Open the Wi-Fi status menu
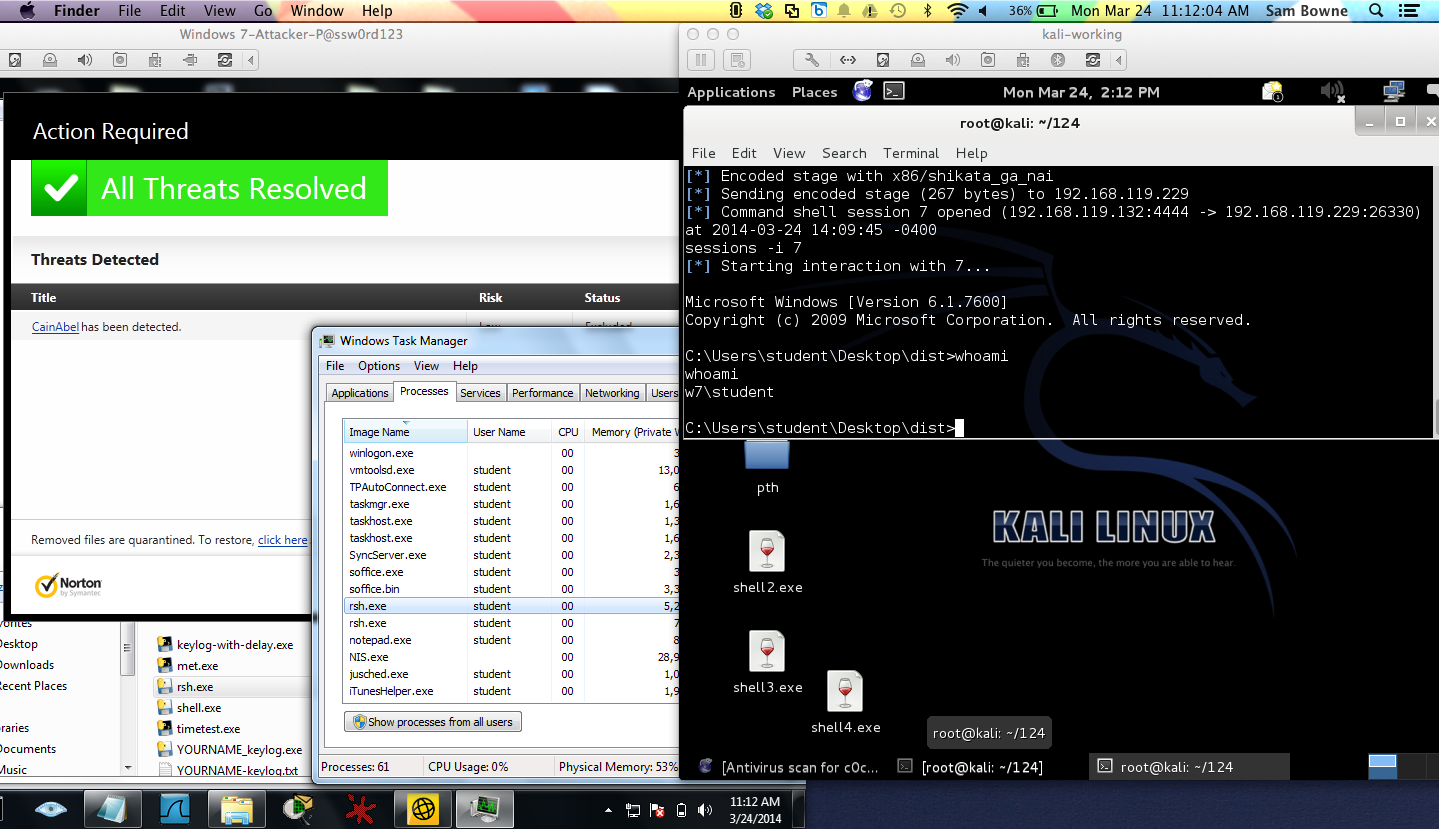The height and width of the screenshot is (829, 1439). 958,11
